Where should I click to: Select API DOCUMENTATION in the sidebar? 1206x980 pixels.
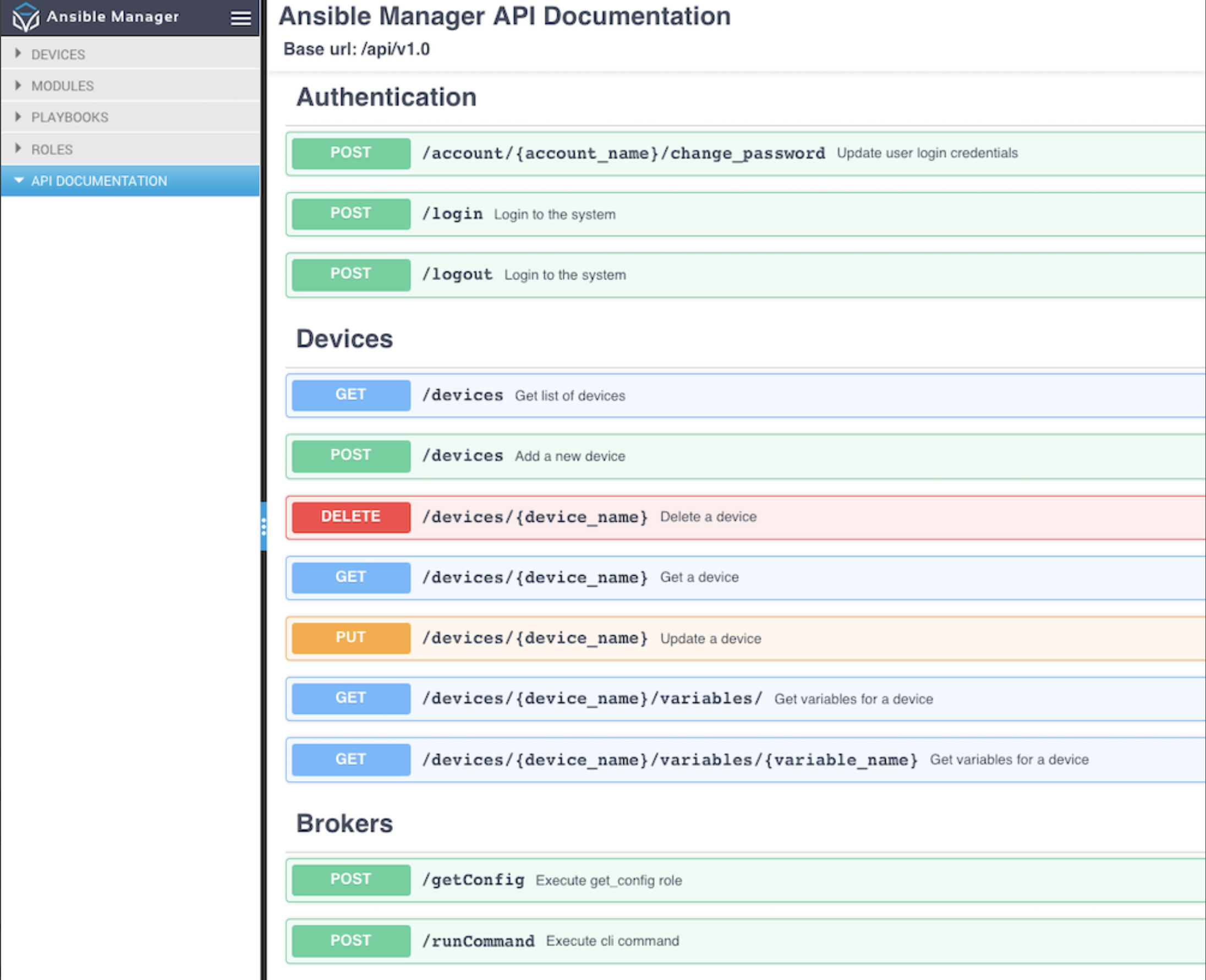point(99,180)
